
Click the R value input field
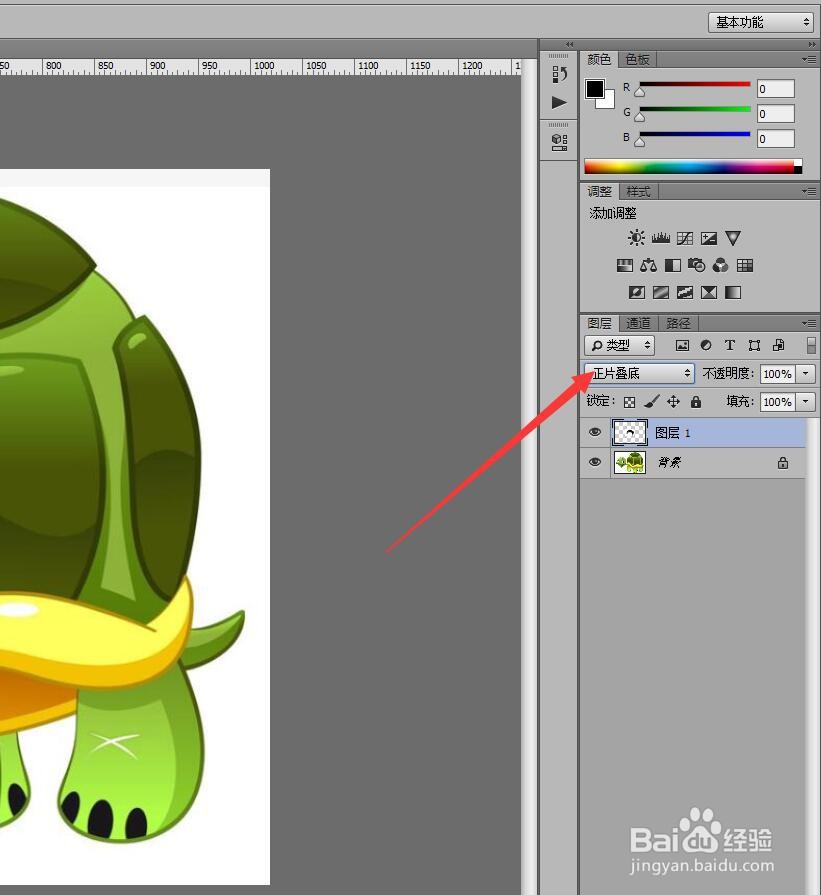[775, 89]
